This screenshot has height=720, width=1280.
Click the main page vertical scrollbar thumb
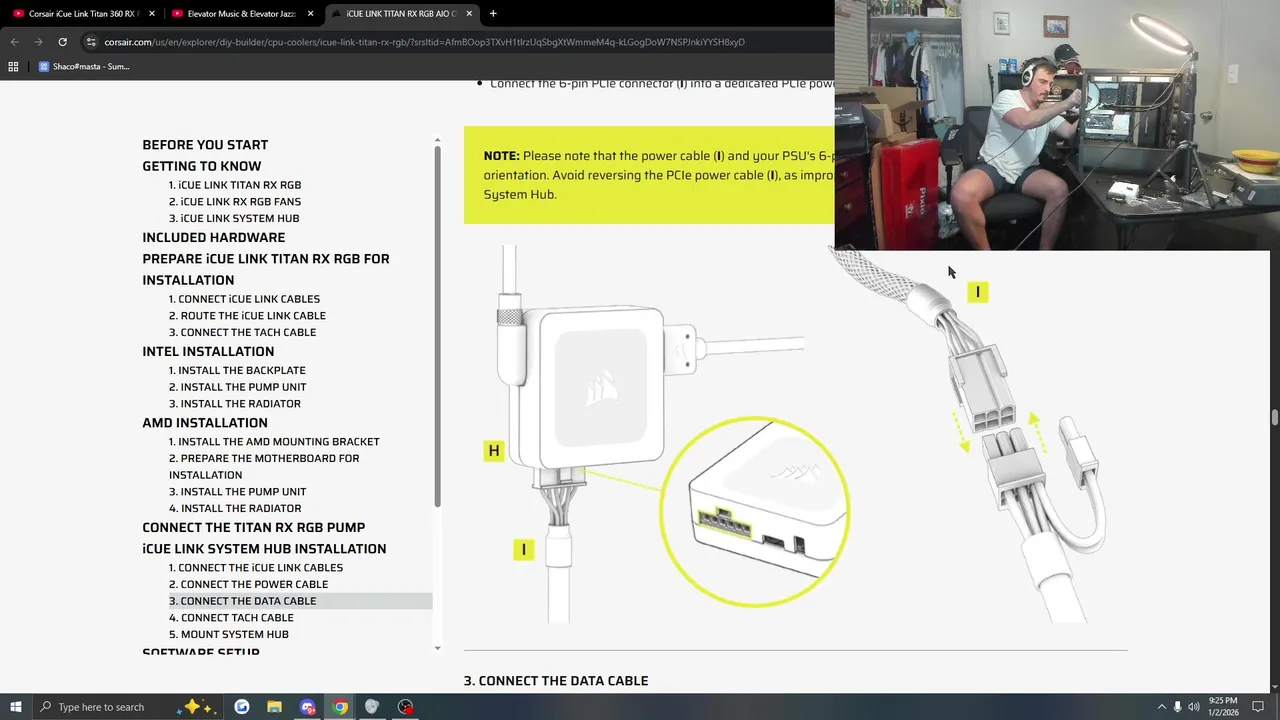point(1275,417)
